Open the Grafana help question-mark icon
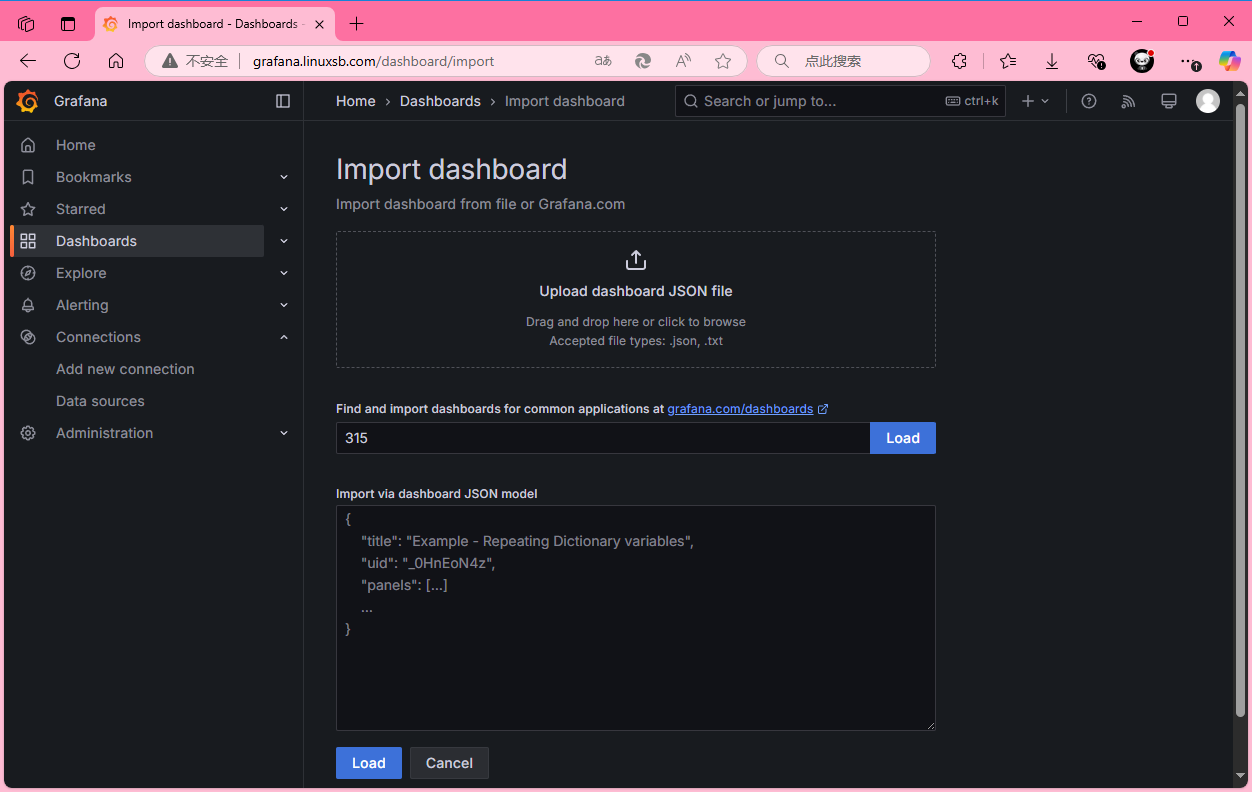The height and width of the screenshot is (792, 1252). [x=1089, y=101]
